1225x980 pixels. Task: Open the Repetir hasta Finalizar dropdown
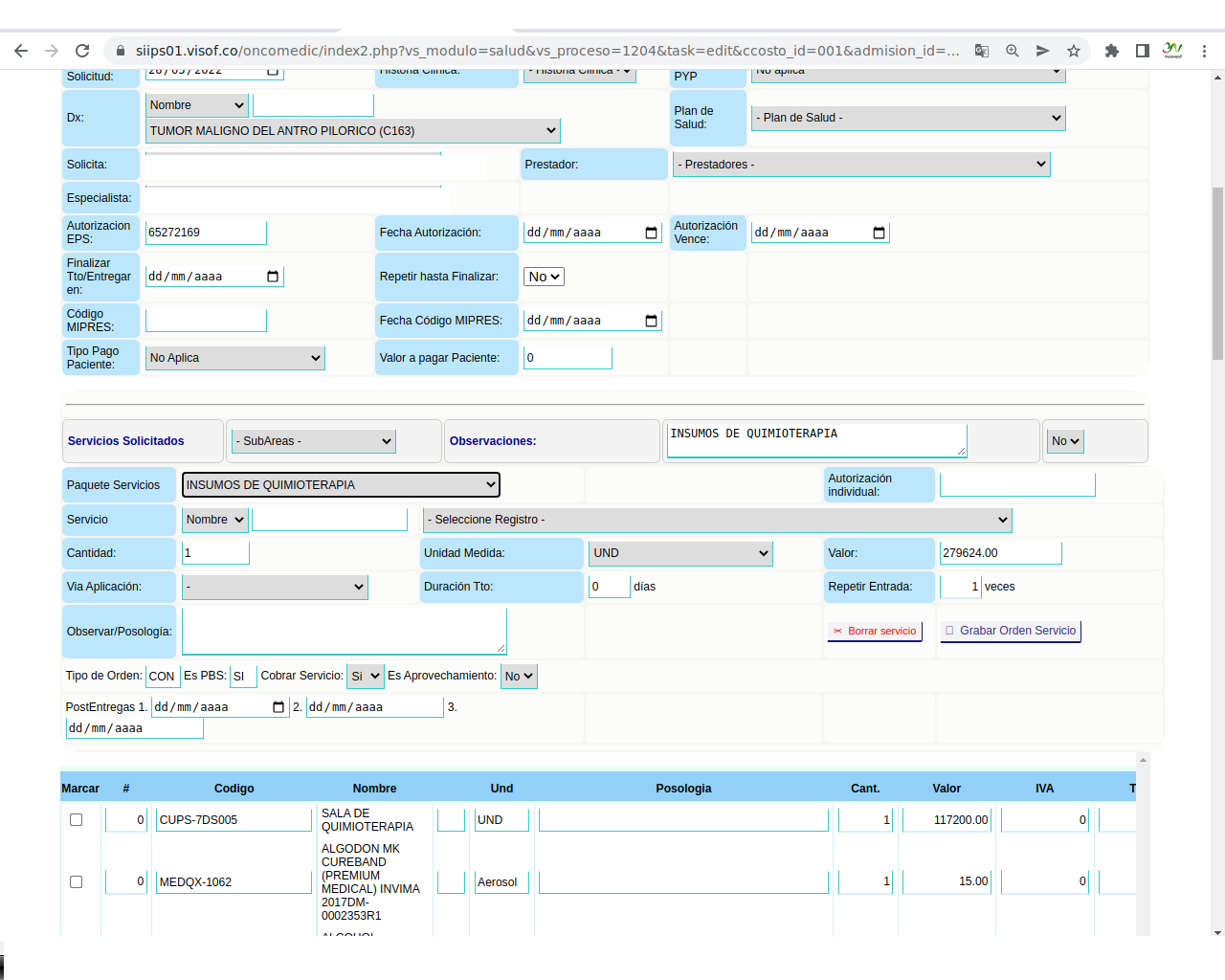[x=545, y=277]
